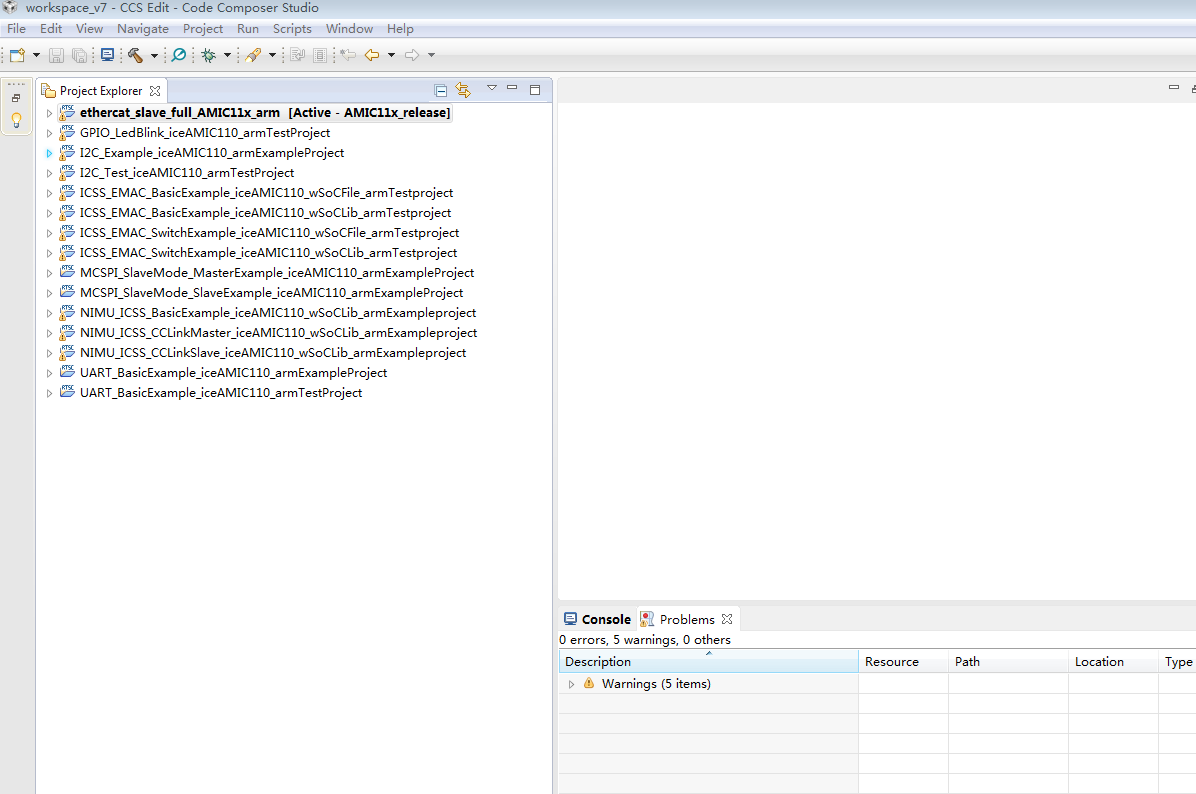Select NIMU_ICSS_CCLinkSlave project
Screen dimensions: 1196x794
[x=273, y=352]
